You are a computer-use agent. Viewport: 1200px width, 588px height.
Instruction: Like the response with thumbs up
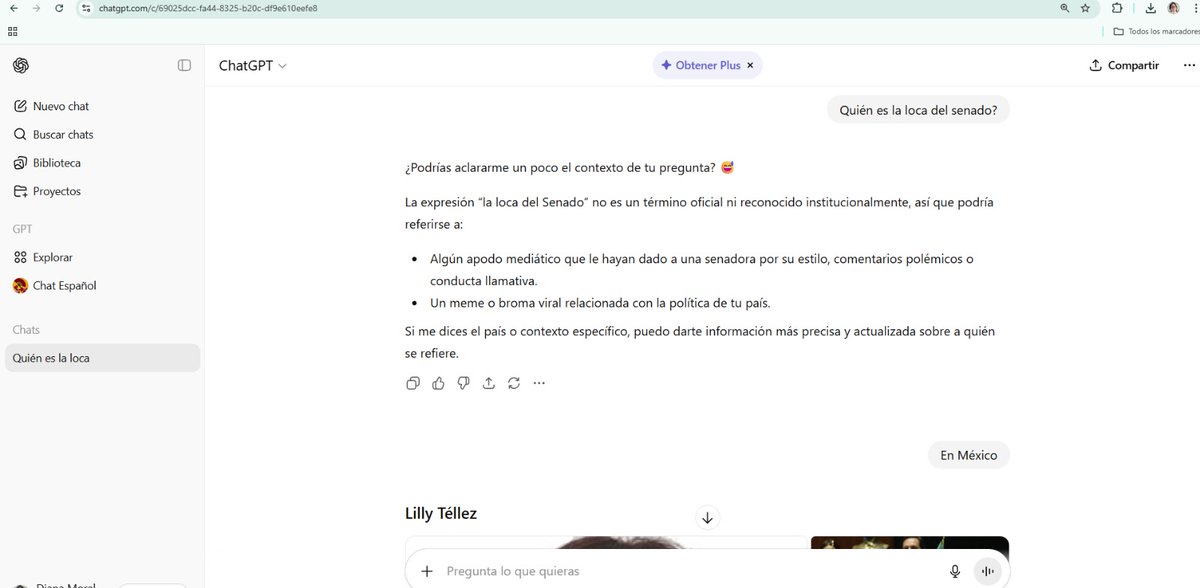pyautogui.click(x=438, y=383)
